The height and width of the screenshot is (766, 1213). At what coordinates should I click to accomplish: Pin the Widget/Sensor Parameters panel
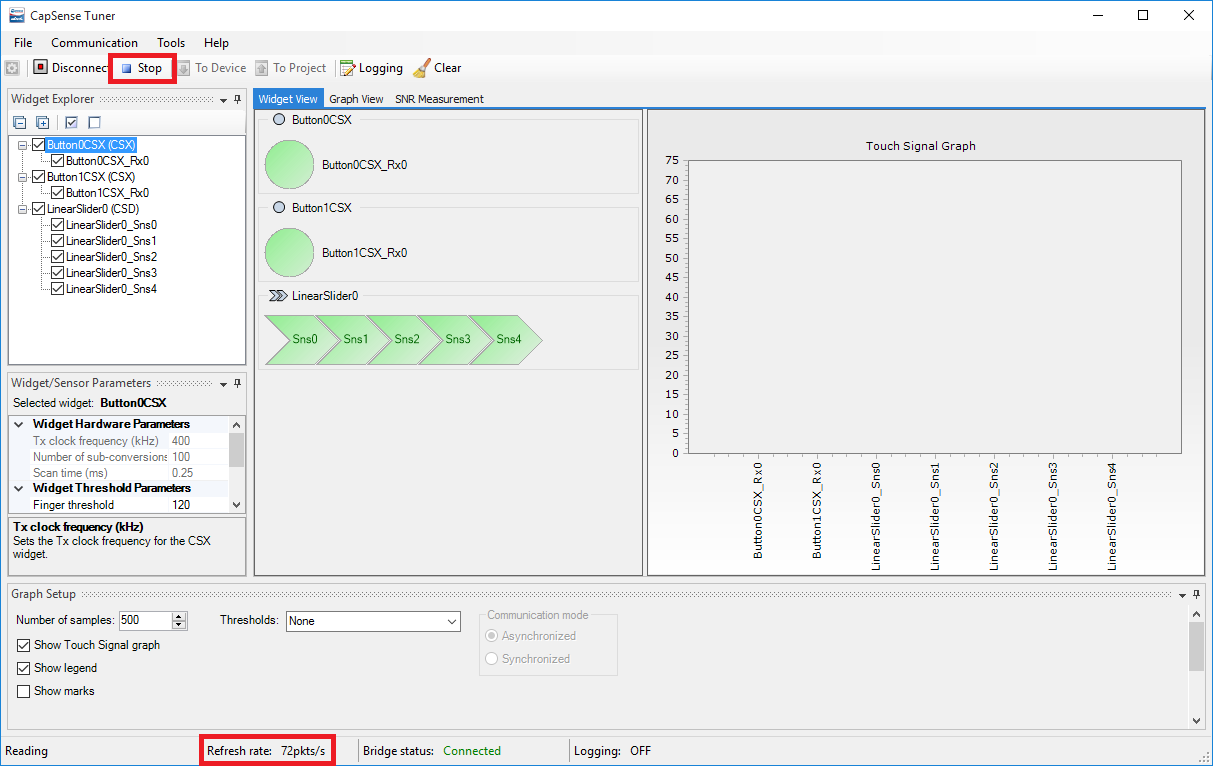[238, 383]
